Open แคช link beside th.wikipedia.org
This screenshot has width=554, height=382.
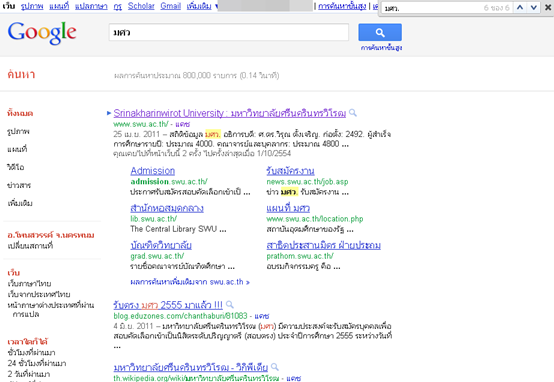click(294, 378)
